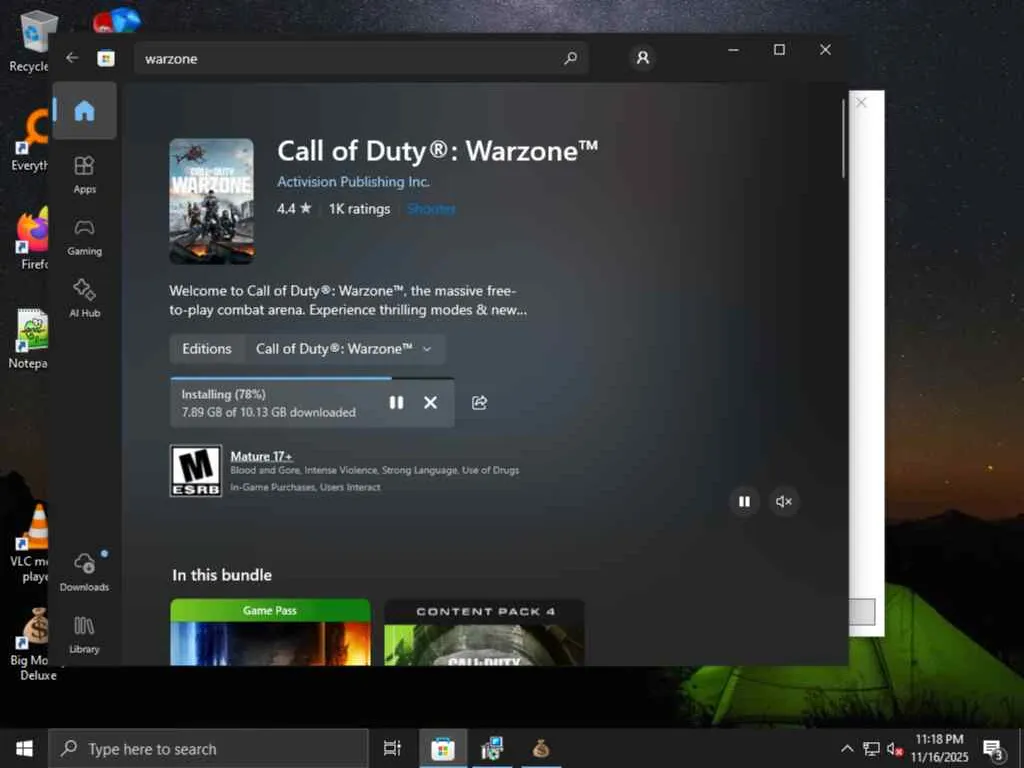
Task: Minimize the Microsoft Store window
Action: 733,50
